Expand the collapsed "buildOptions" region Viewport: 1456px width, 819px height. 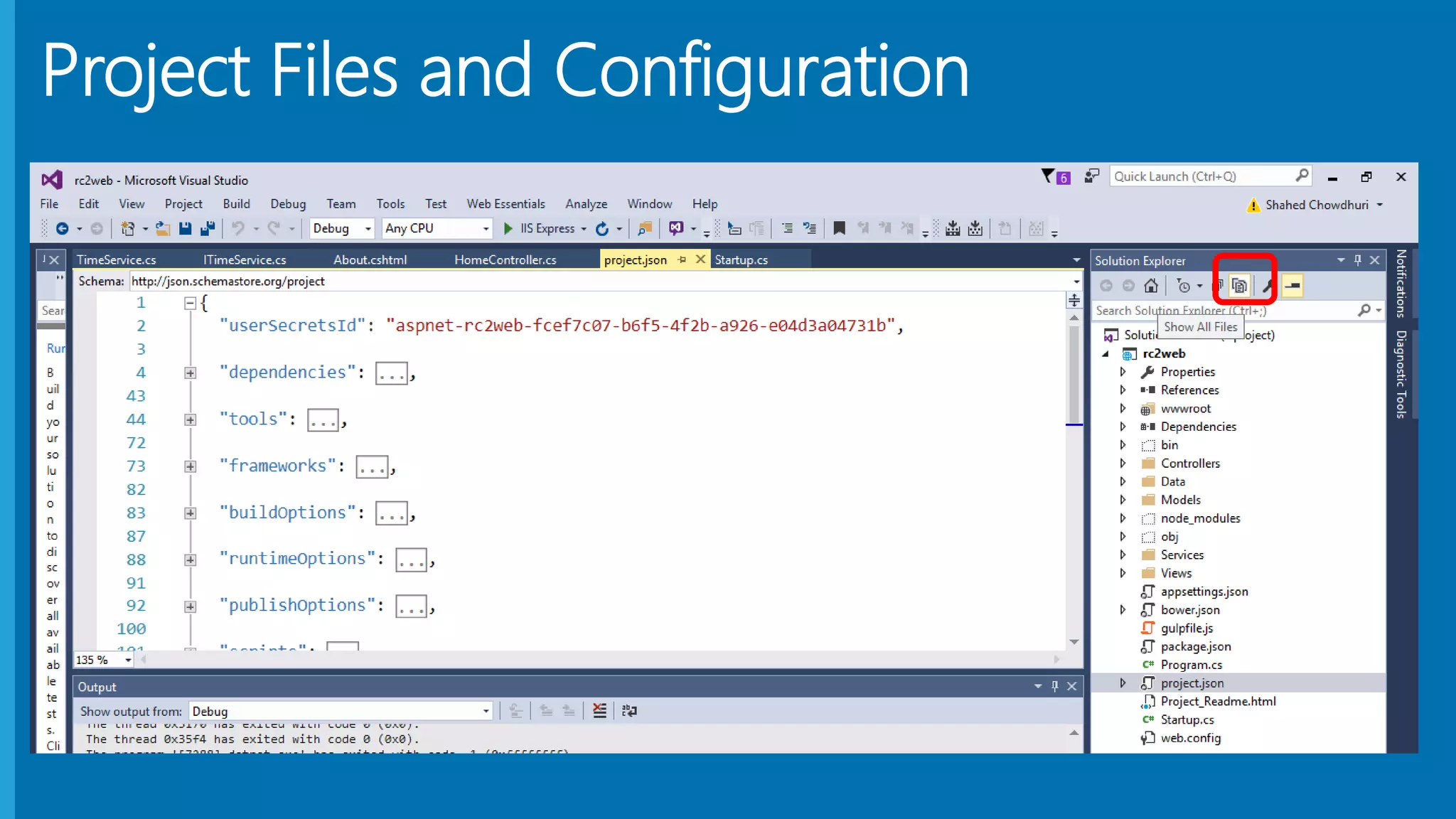tap(190, 513)
